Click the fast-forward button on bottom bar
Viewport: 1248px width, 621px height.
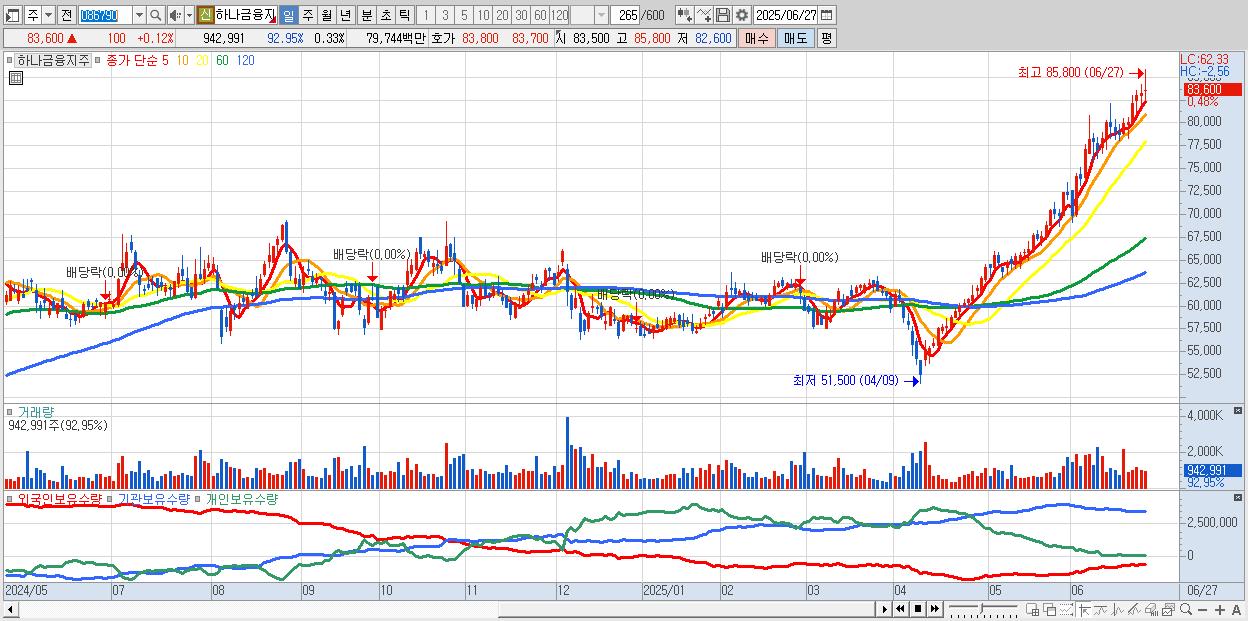click(x=935, y=609)
